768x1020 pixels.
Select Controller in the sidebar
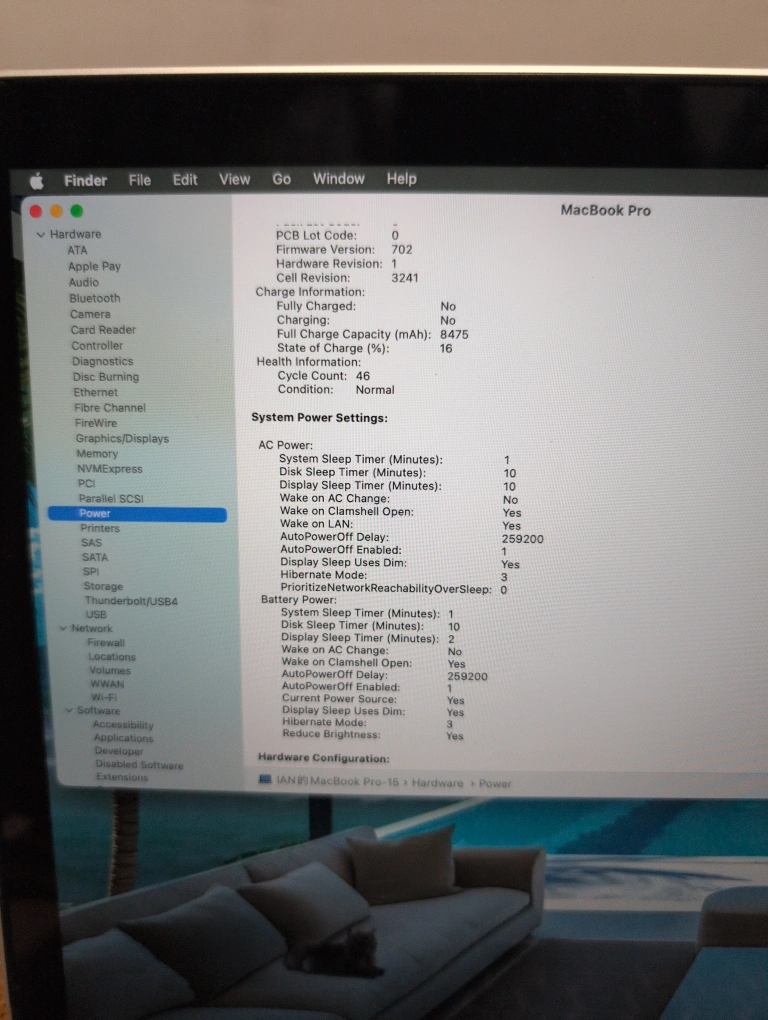tap(98, 345)
